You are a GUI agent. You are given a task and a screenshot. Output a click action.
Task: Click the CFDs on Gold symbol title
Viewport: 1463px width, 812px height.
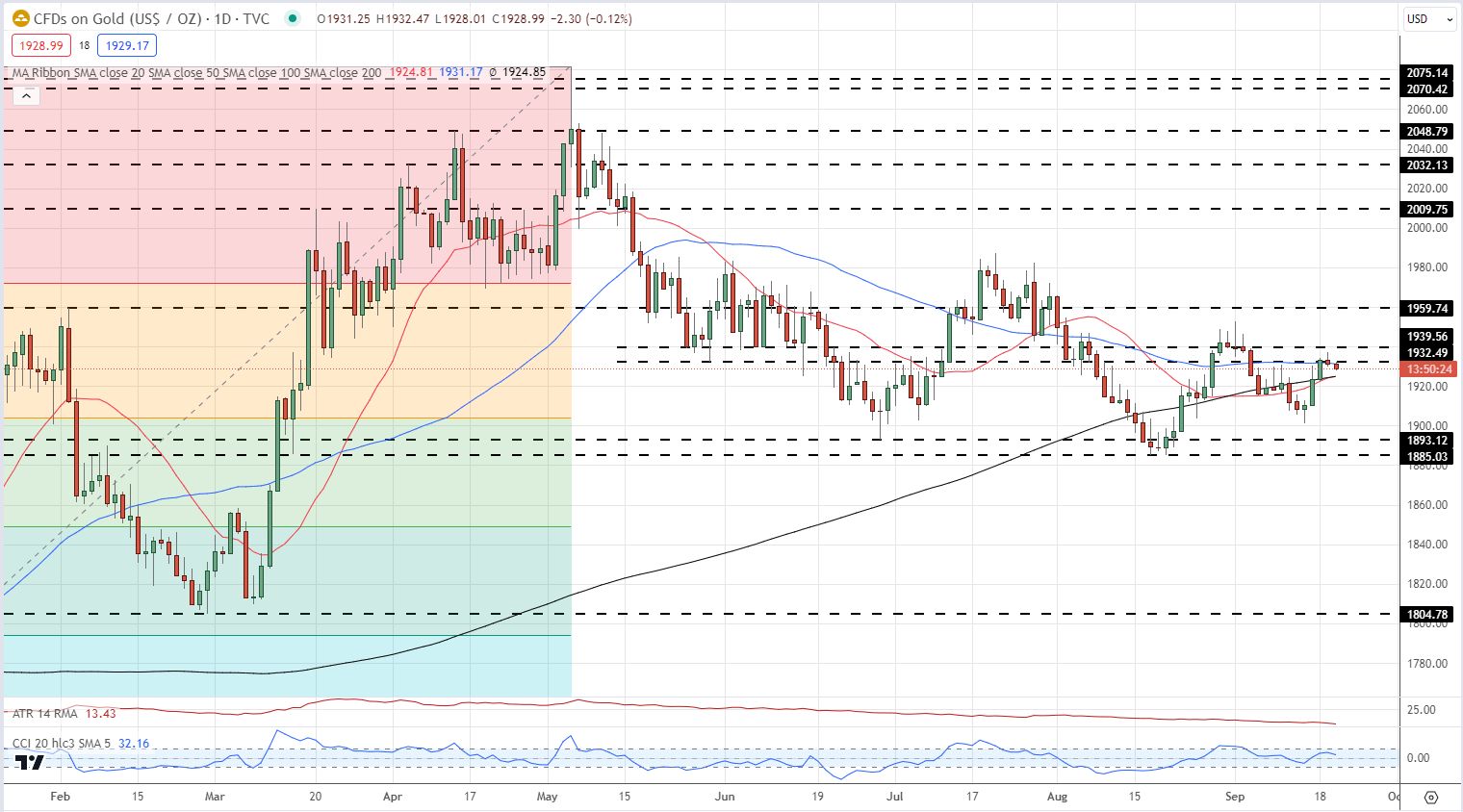pyautogui.click(x=151, y=18)
